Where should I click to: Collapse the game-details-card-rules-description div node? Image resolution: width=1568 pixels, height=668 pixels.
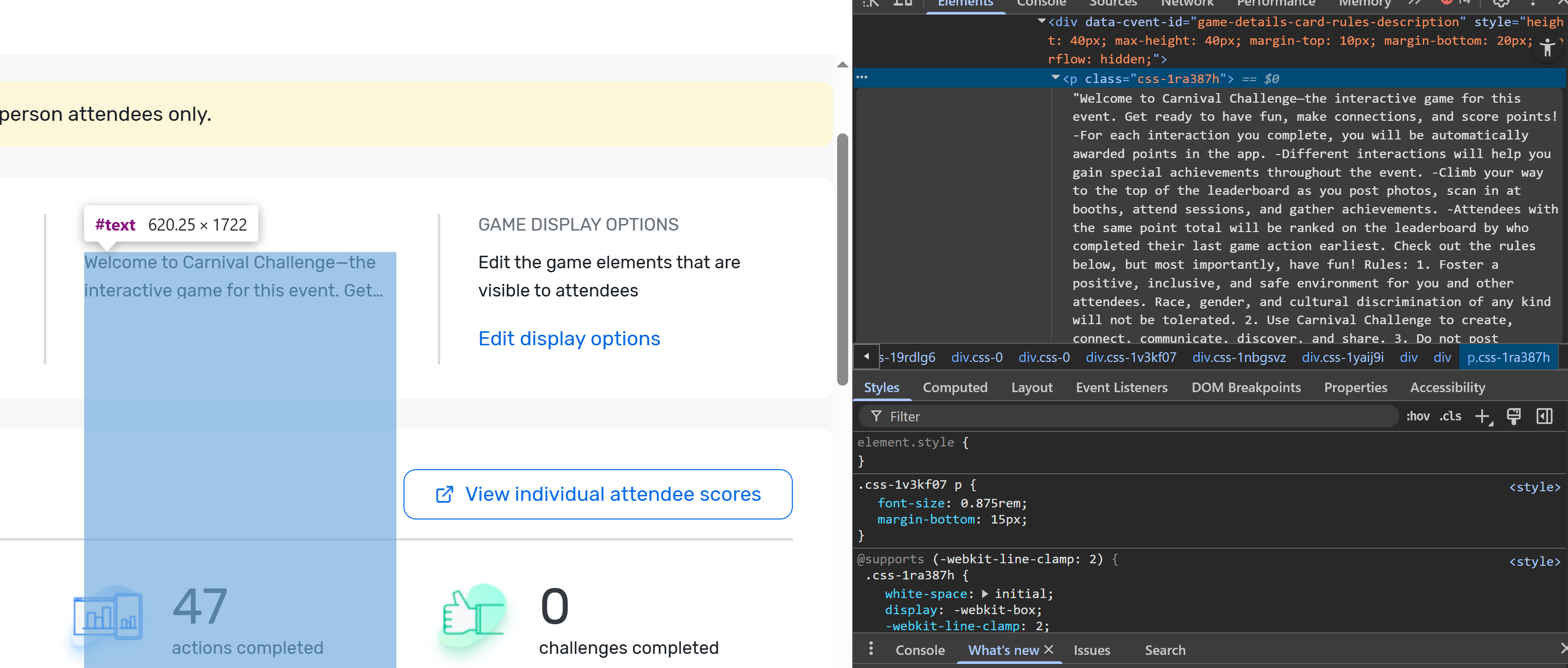tap(1042, 21)
